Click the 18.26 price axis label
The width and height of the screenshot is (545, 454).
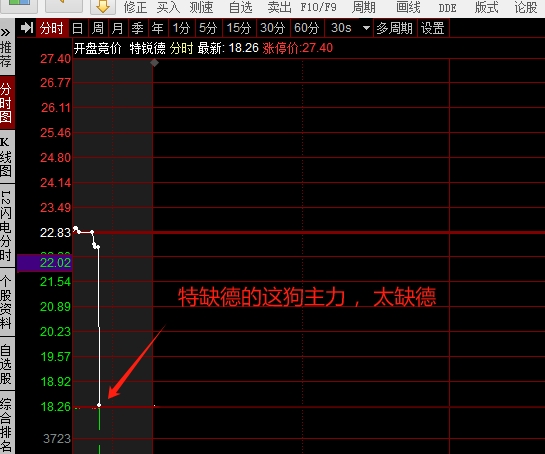click(55, 406)
